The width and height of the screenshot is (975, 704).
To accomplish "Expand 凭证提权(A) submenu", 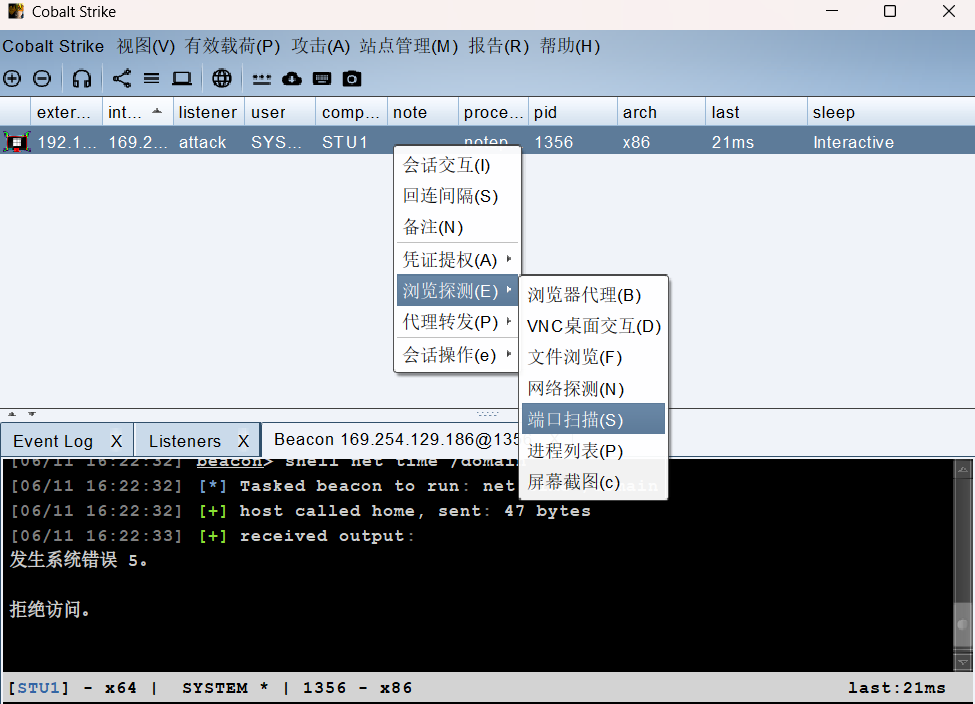I will 457,259.
